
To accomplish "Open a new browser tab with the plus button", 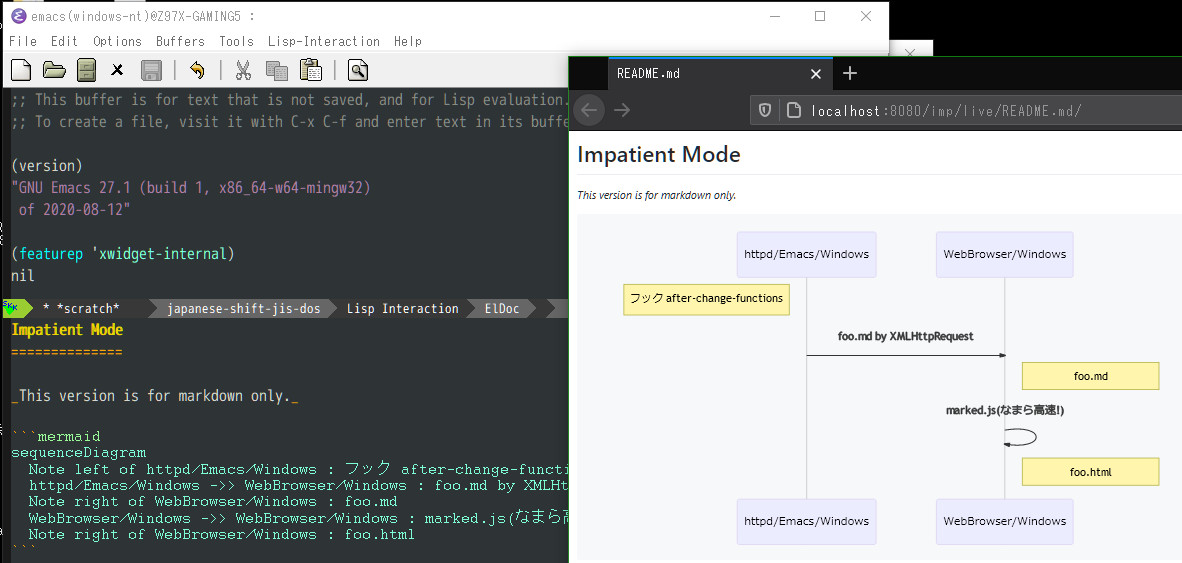I will coord(850,73).
